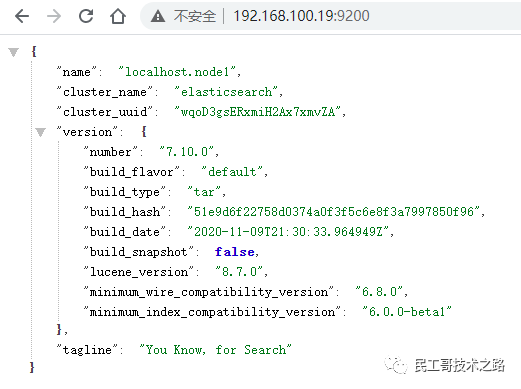521x389 pixels.
Task: Click the "build_hash" key
Action: (124, 212)
